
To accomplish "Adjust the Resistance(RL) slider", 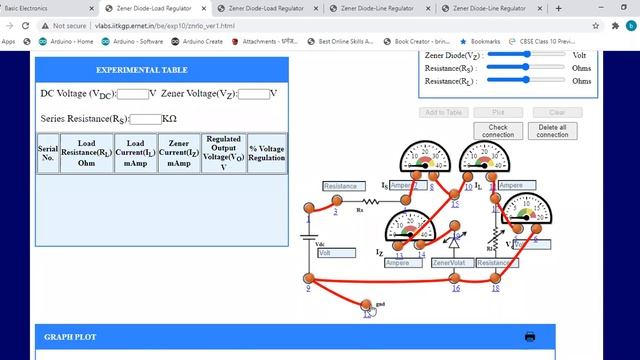I will pos(526,80).
